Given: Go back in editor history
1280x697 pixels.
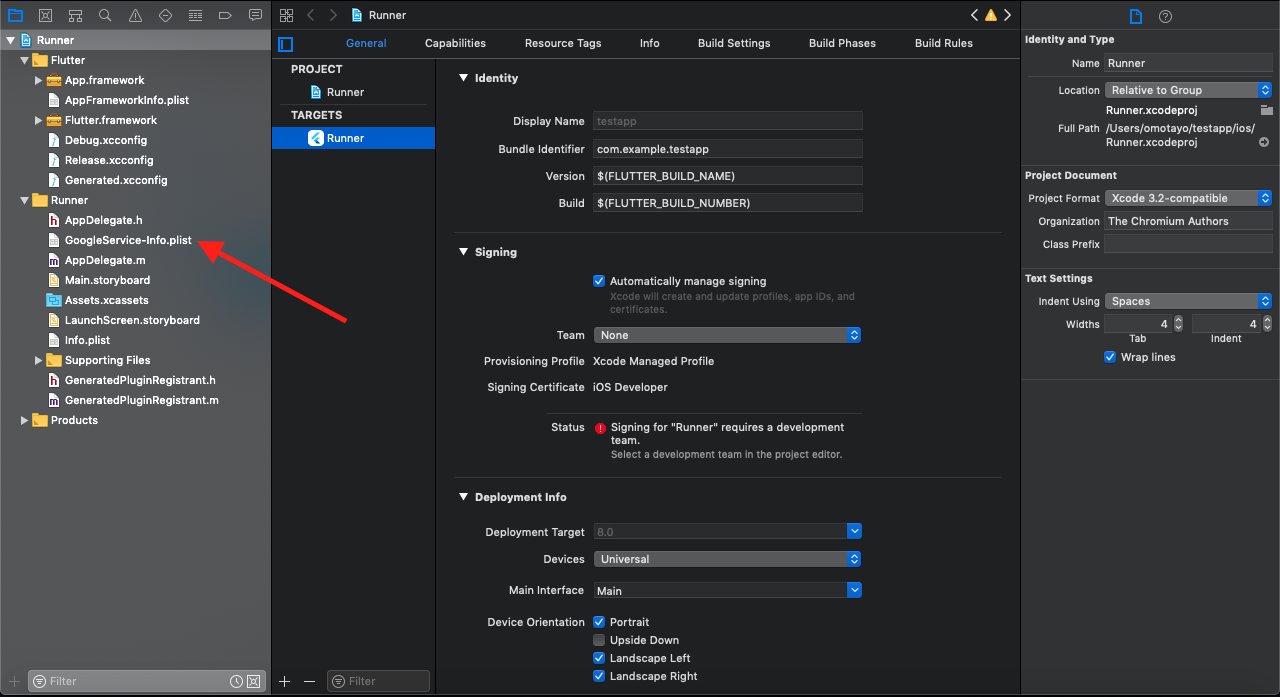Looking at the screenshot, I should click(x=311, y=15).
